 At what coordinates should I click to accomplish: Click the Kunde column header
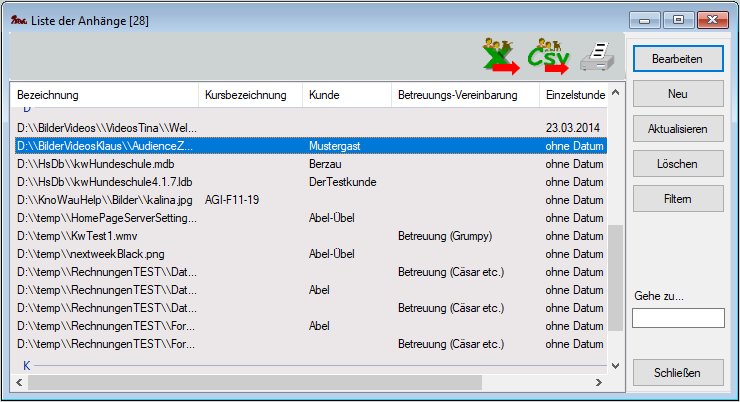[x=345, y=95]
